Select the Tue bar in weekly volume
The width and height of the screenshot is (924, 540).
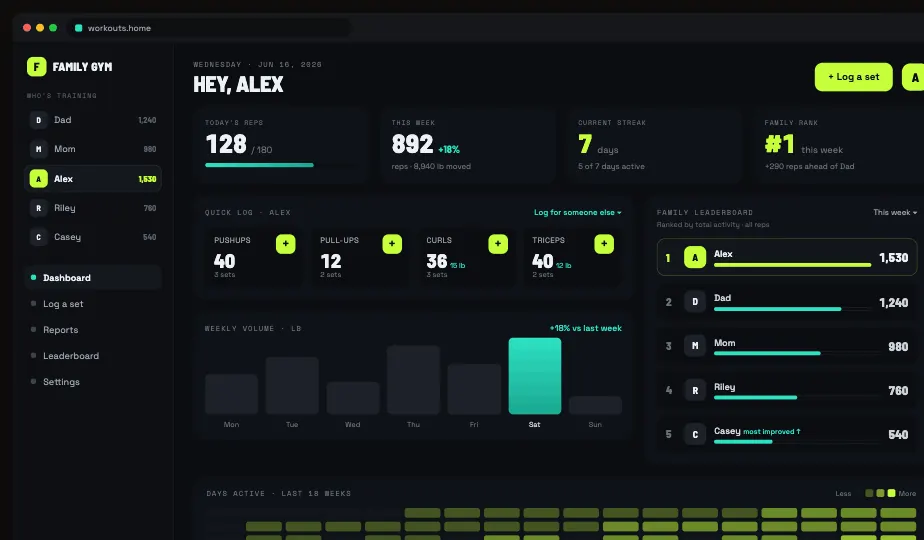[292, 385]
